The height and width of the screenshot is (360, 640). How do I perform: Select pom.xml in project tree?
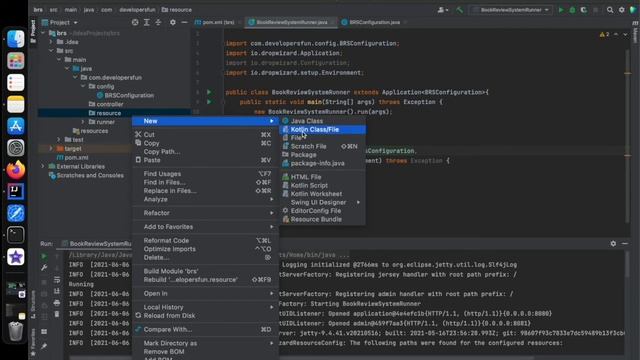tap(73, 158)
